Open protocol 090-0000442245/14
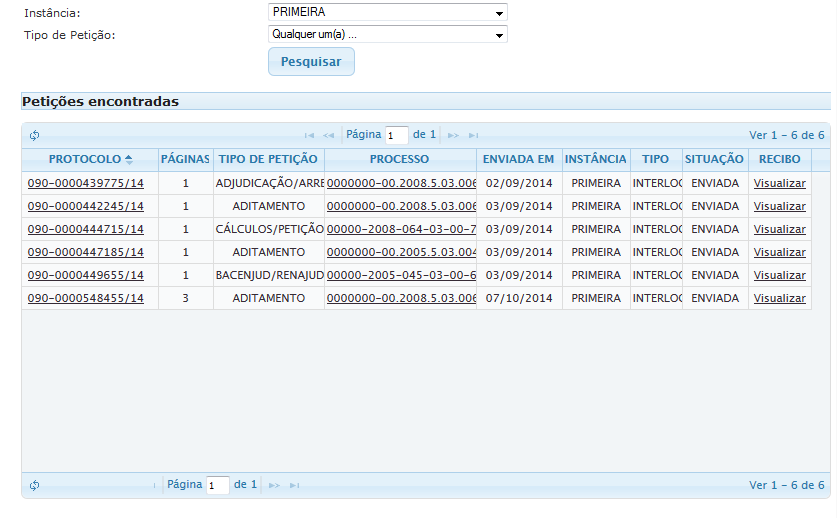 point(85,206)
